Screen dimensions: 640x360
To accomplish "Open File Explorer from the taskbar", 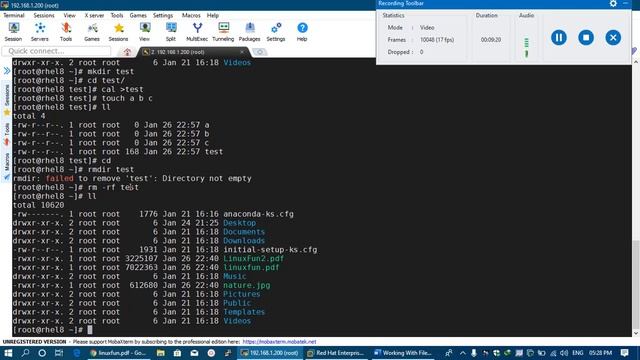I will 160,353.
